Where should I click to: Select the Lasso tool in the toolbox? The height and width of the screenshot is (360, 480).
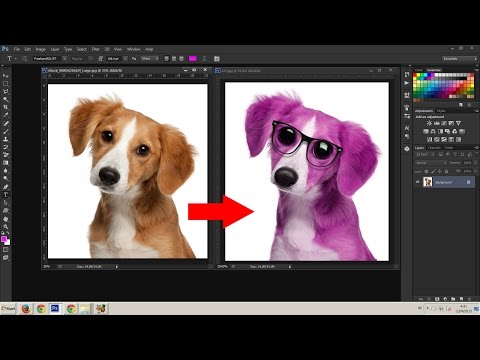(x=6, y=92)
